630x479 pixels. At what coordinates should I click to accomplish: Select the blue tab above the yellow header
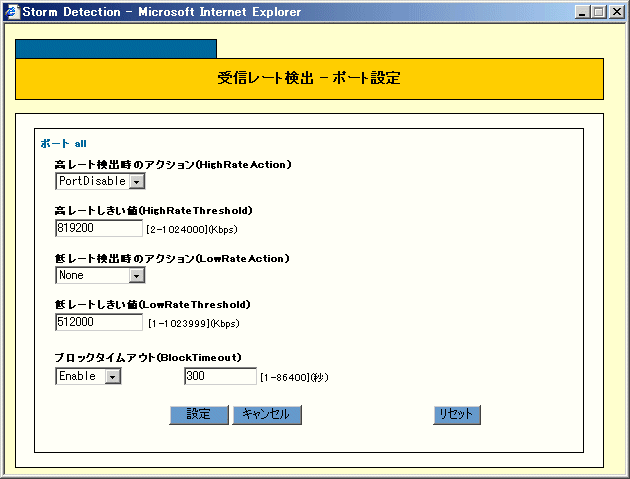click(116, 49)
